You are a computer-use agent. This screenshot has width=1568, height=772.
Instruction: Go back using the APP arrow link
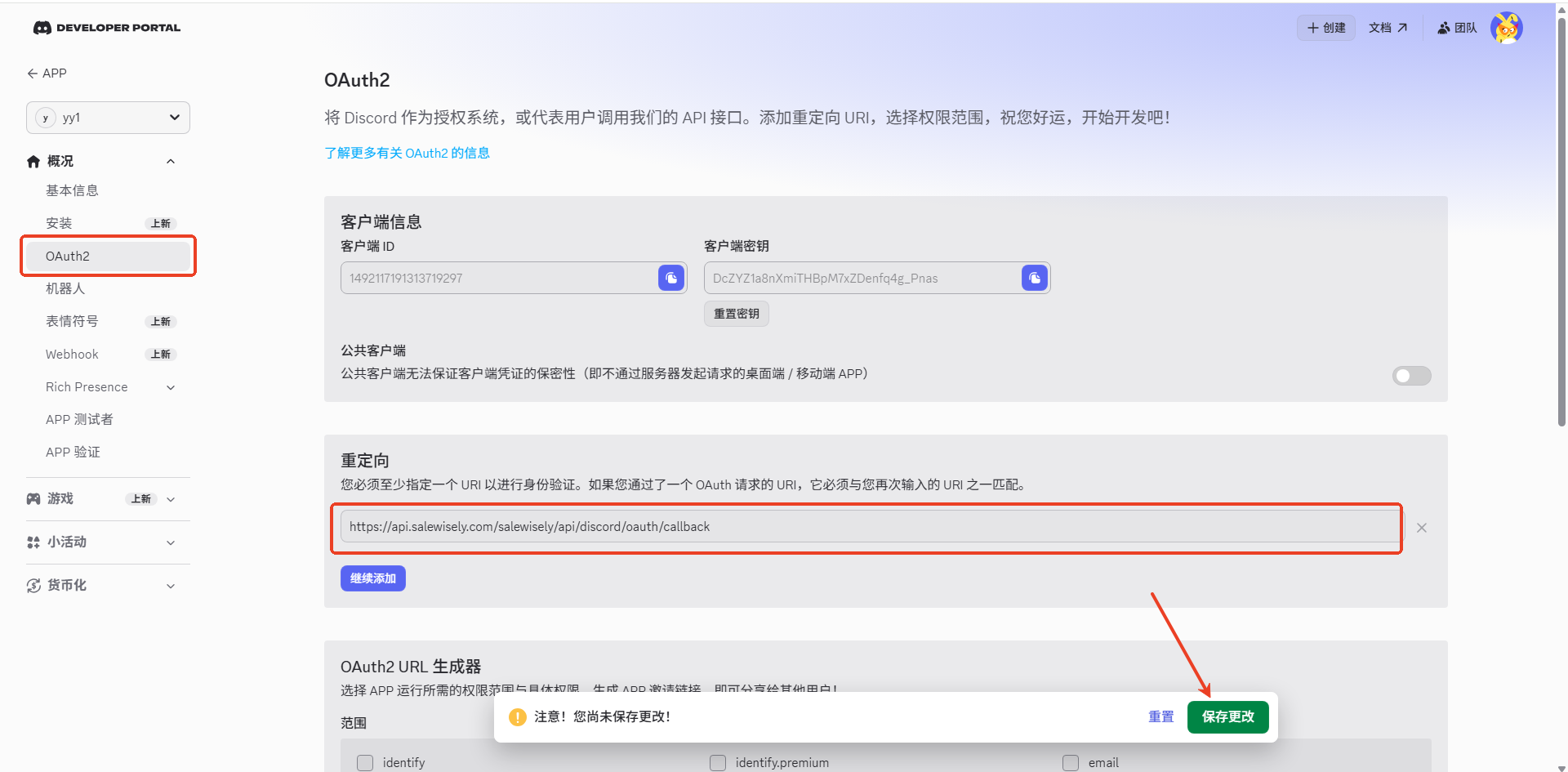[47, 74]
